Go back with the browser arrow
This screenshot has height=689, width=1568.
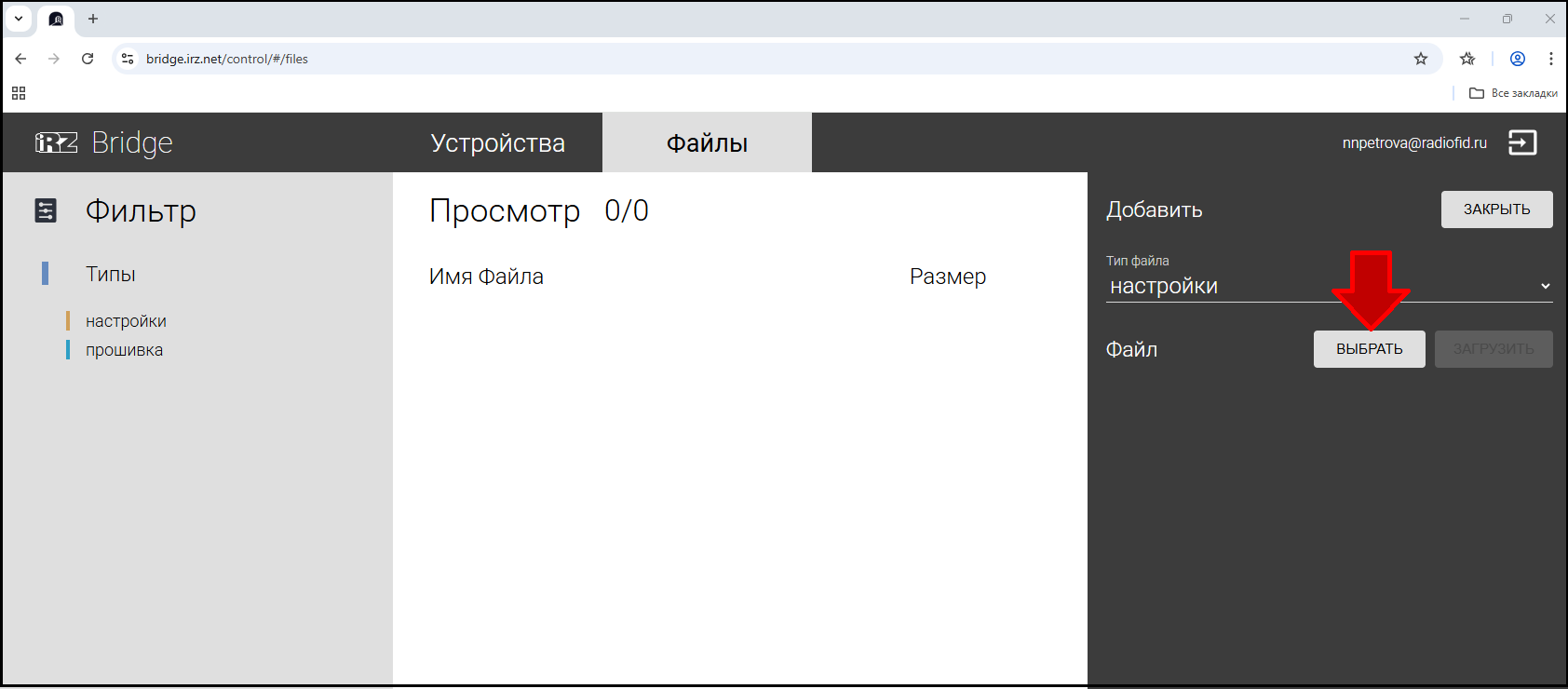(20, 59)
